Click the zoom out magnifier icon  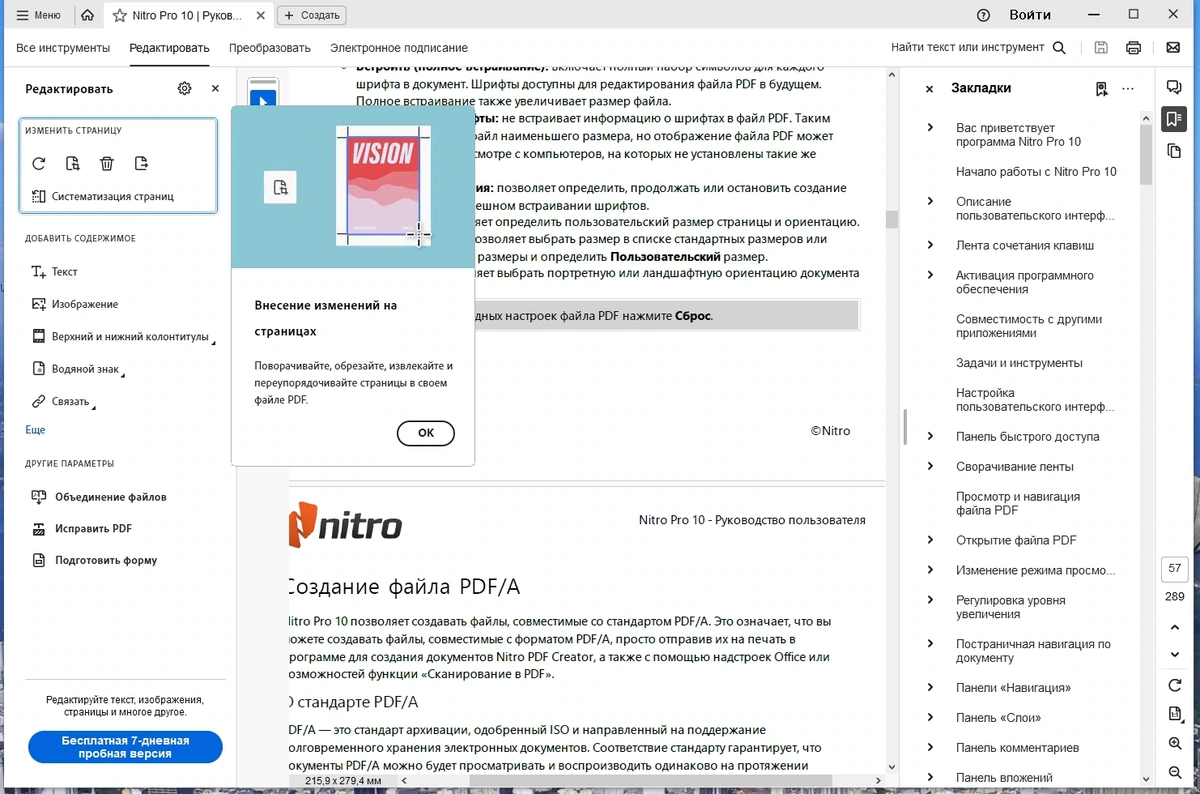point(1175,773)
